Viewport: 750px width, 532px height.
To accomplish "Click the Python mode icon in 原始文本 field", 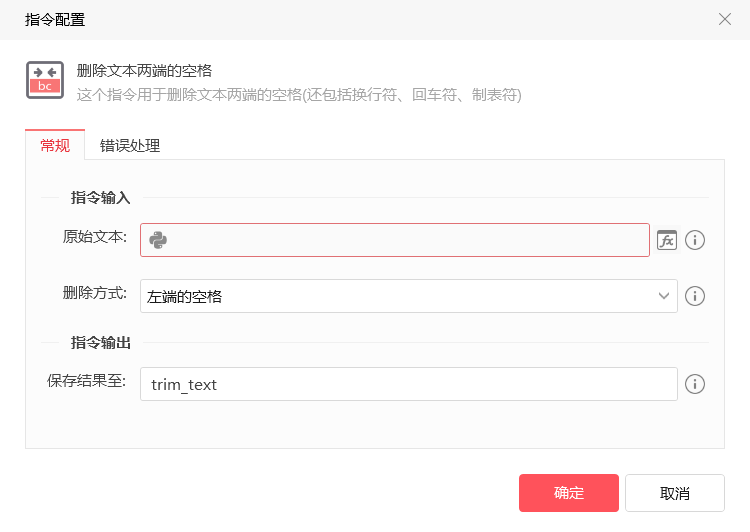I will click(158, 240).
